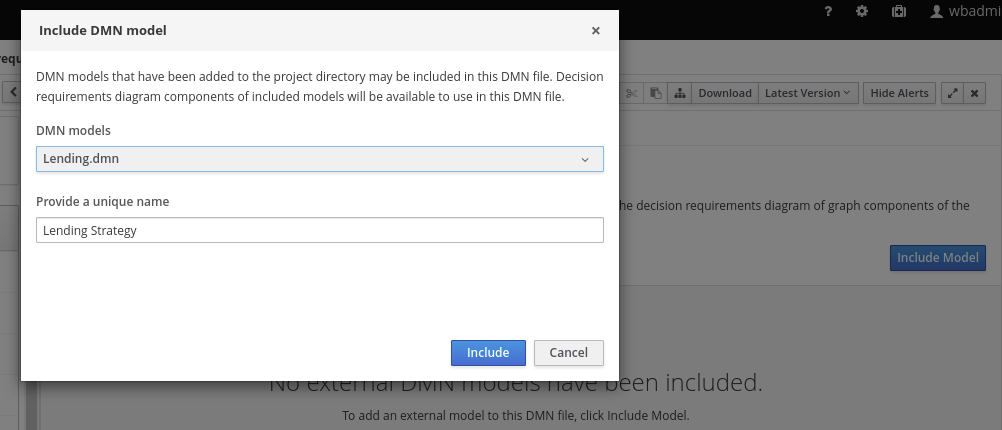Click the Include Model button
The image size is (1002, 430).
tap(937, 258)
